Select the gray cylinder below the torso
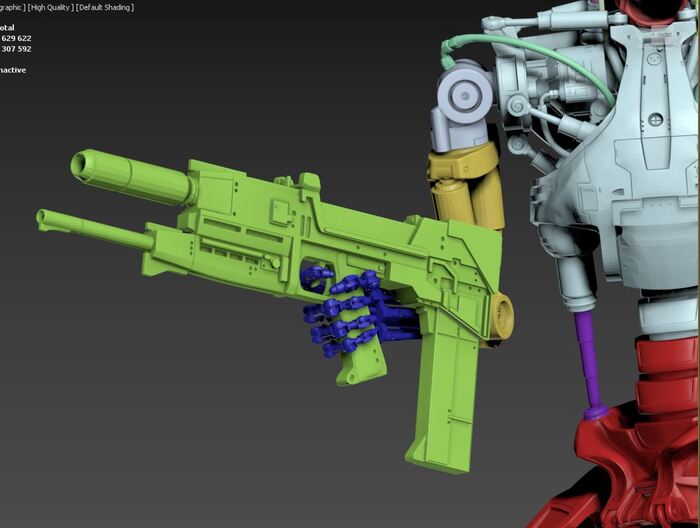700x528 pixels. [x=573, y=280]
